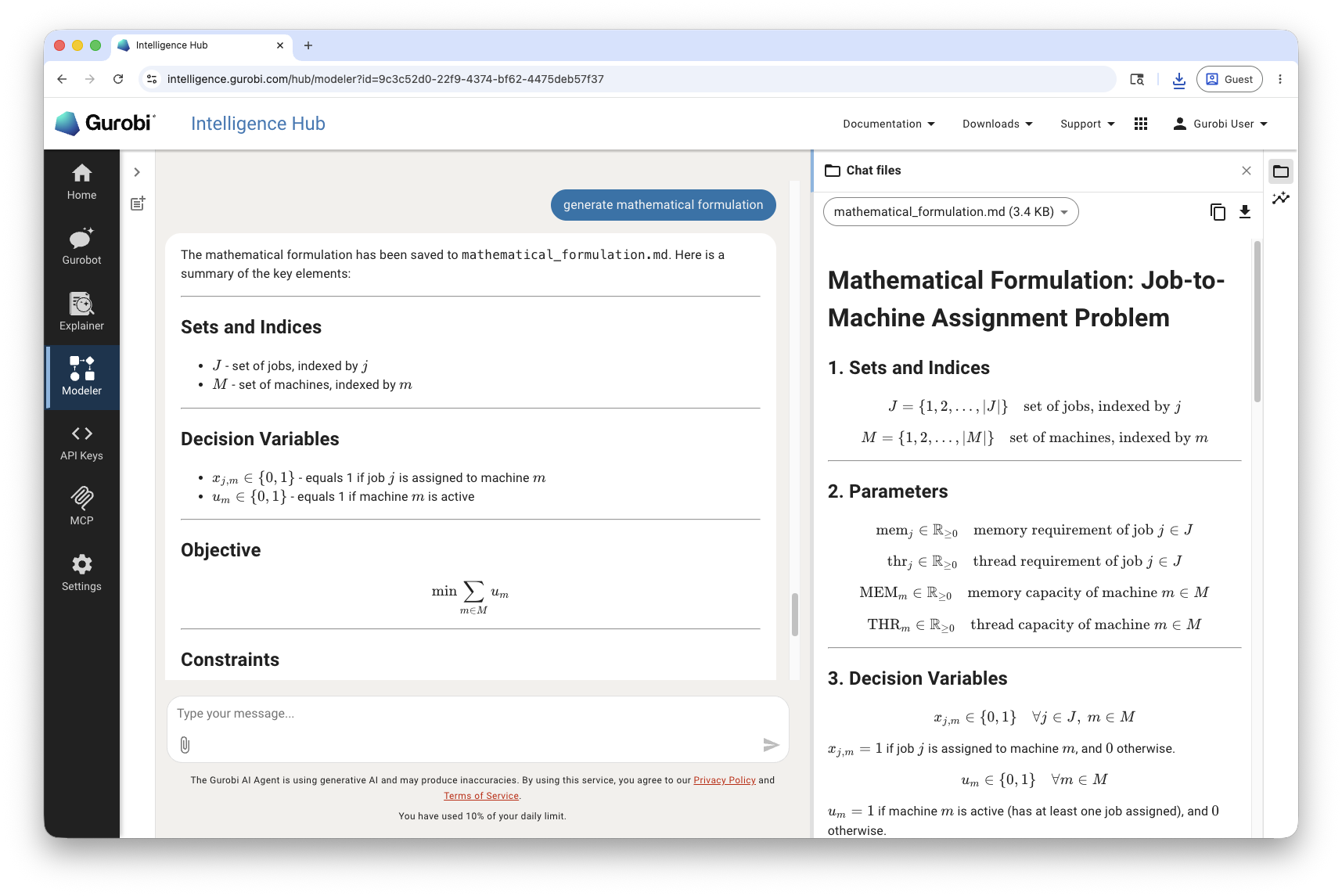Image resolution: width=1342 pixels, height=896 pixels.
Task: Open a new browser tab
Action: [308, 45]
